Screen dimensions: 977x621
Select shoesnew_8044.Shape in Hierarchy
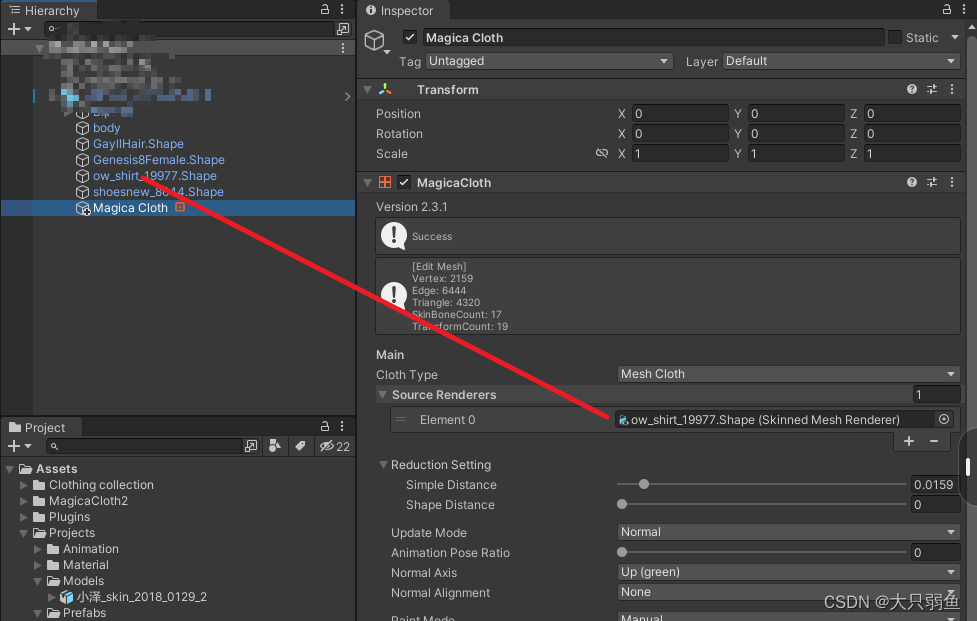point(158,192)
